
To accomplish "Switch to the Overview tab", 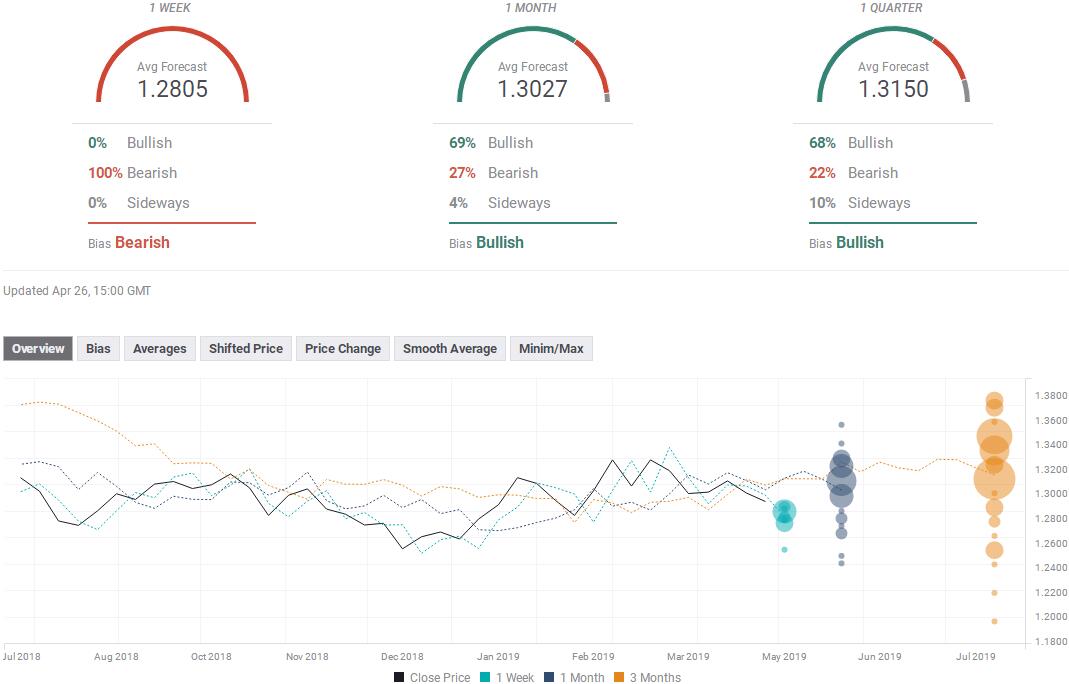I will coord(38,349).
